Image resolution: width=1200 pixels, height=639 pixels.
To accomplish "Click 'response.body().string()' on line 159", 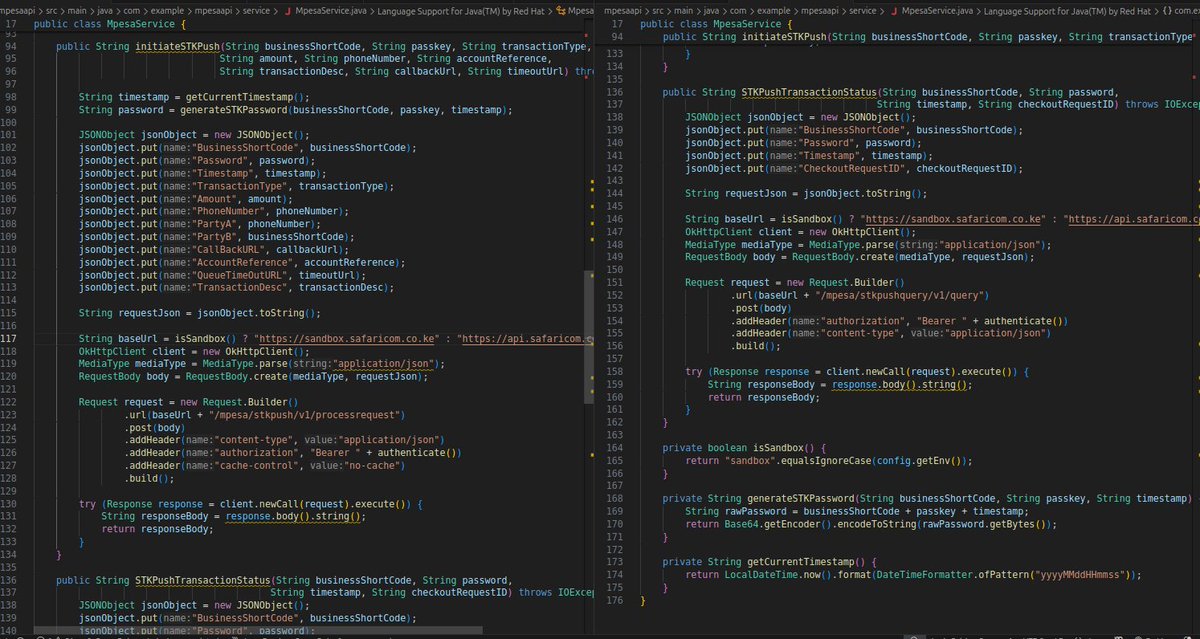I will [x=900, y=383].
